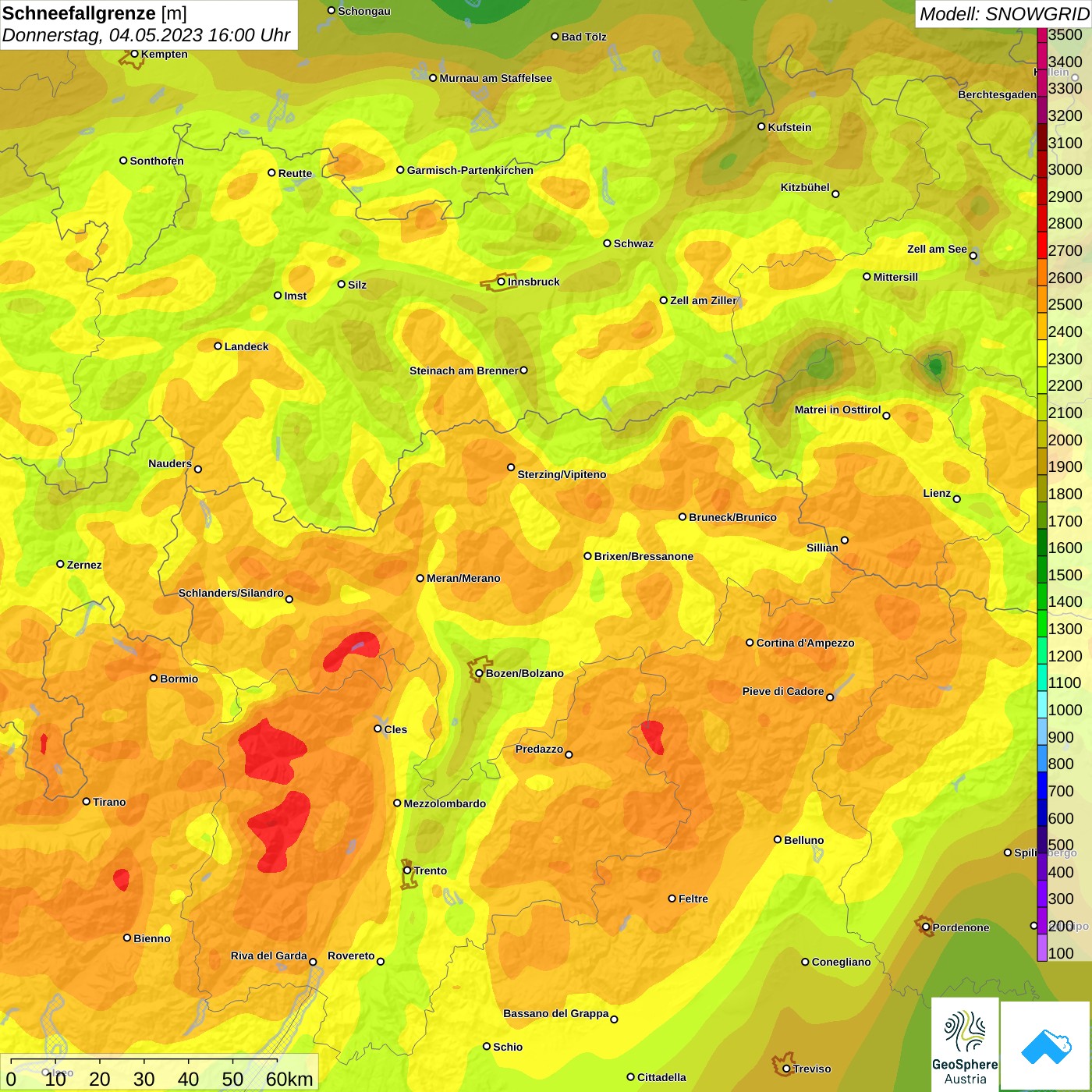Click the Mezzolombardo label
Viewport: 1092px width, 1092px height.
tap(445, 803)
